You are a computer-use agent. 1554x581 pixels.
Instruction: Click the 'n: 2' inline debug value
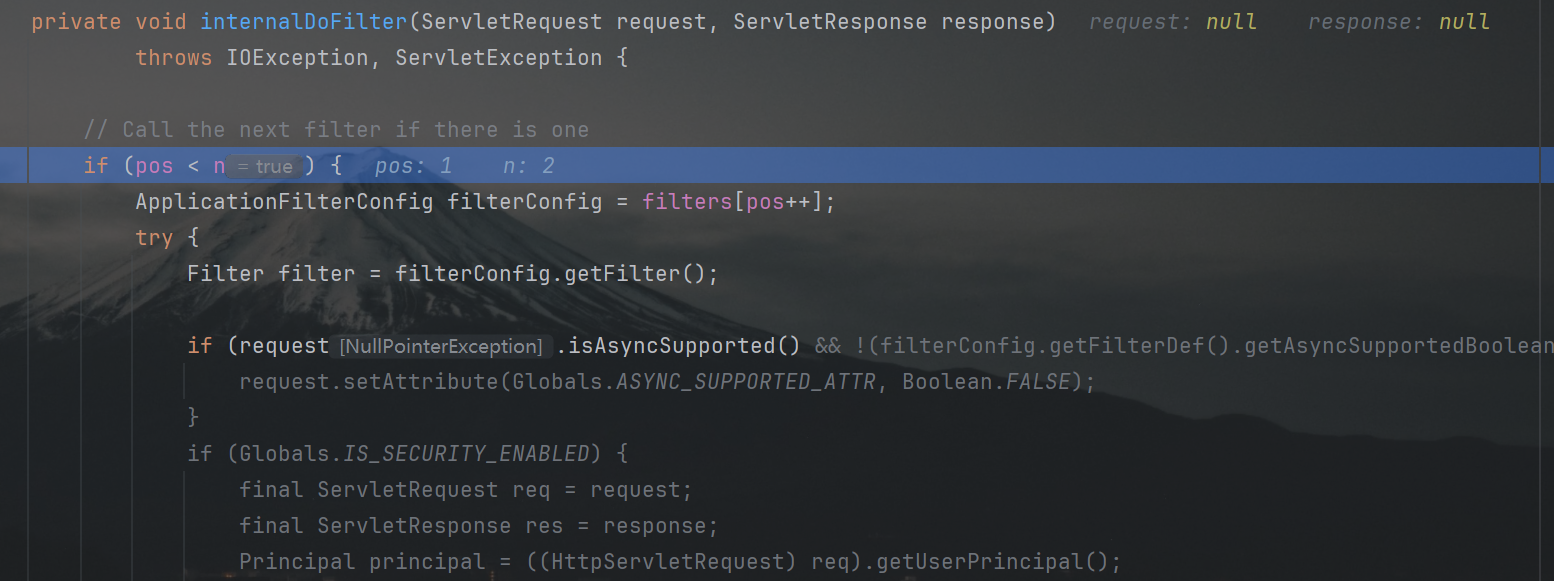528,166
